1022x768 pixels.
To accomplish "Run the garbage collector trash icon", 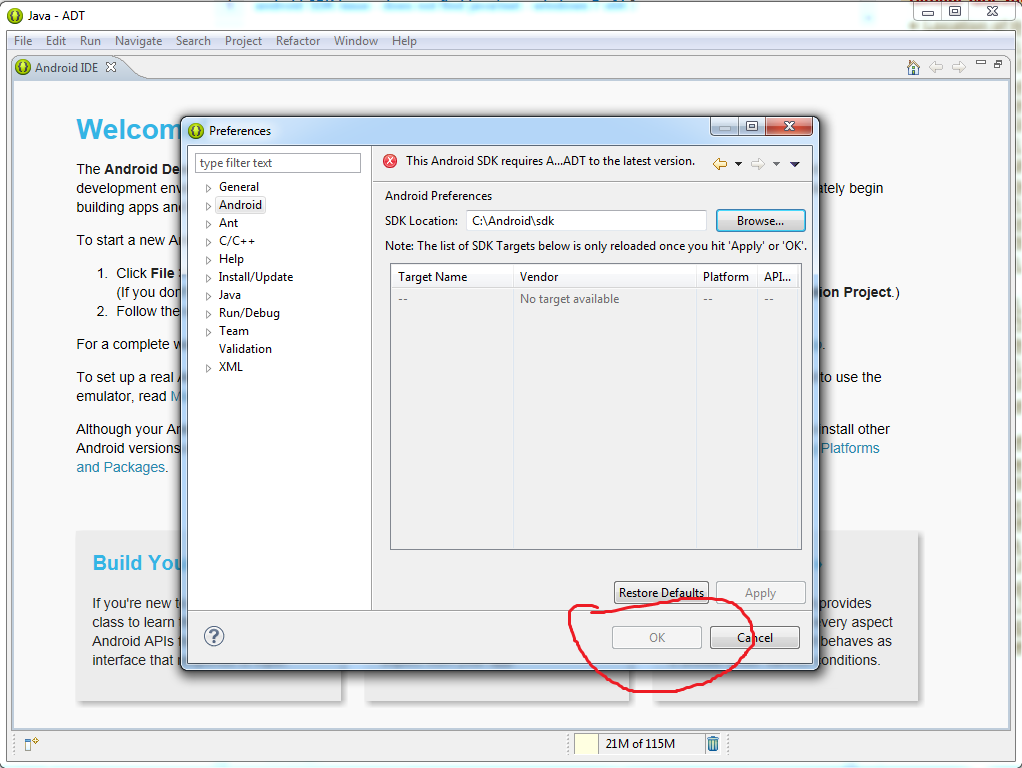I will [x=713, y=743].
